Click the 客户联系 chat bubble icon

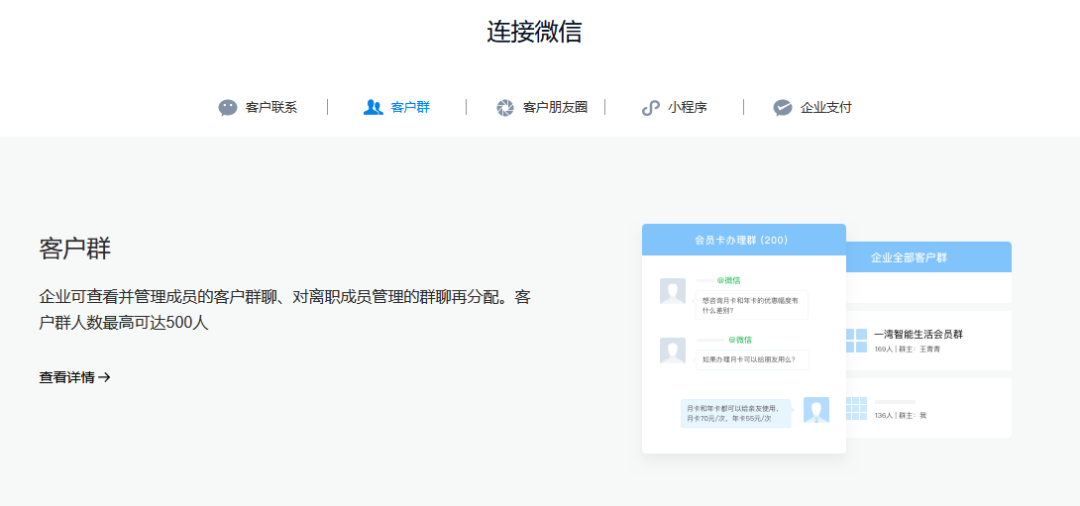(228, 107)
